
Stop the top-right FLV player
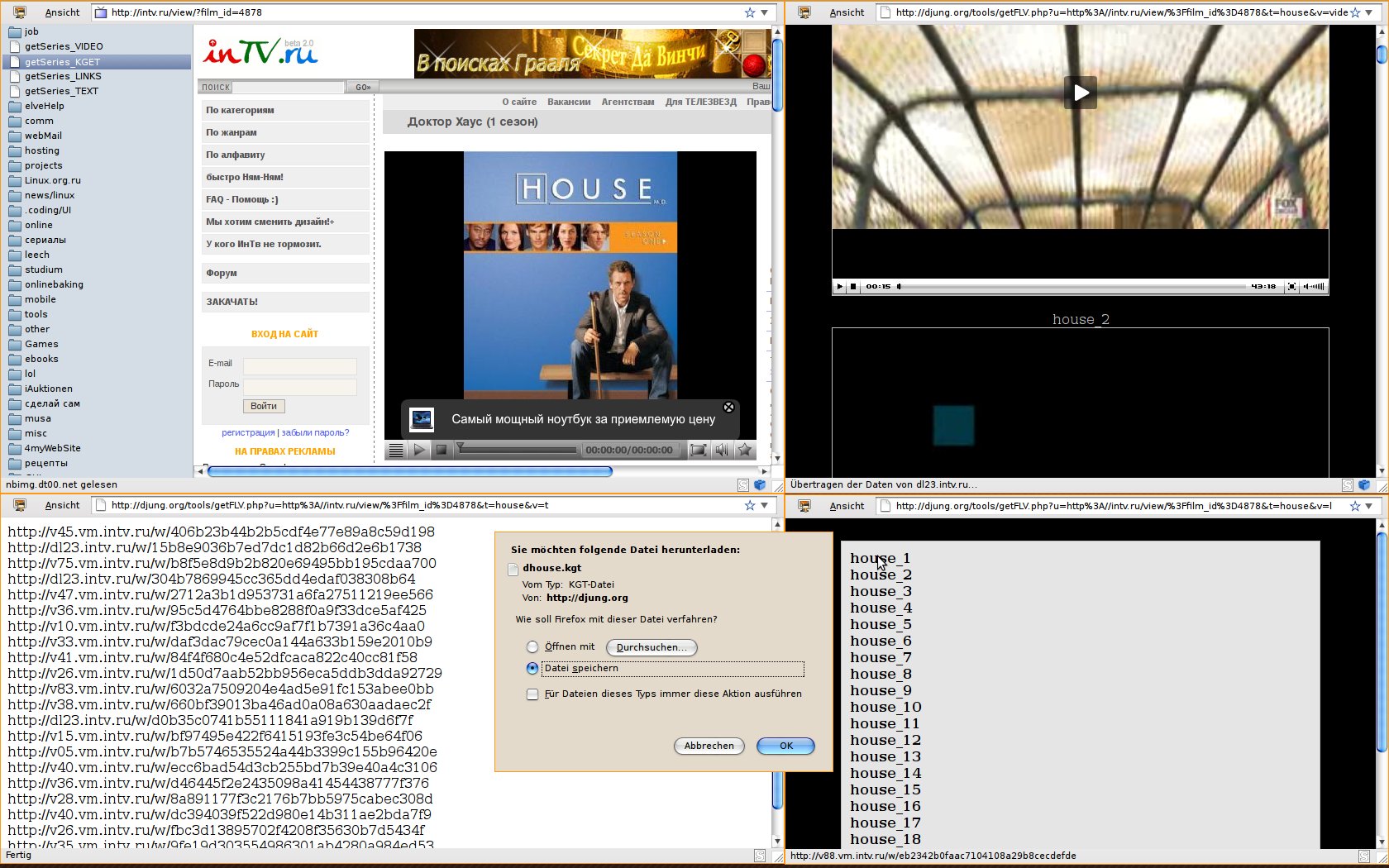point(853,286)
